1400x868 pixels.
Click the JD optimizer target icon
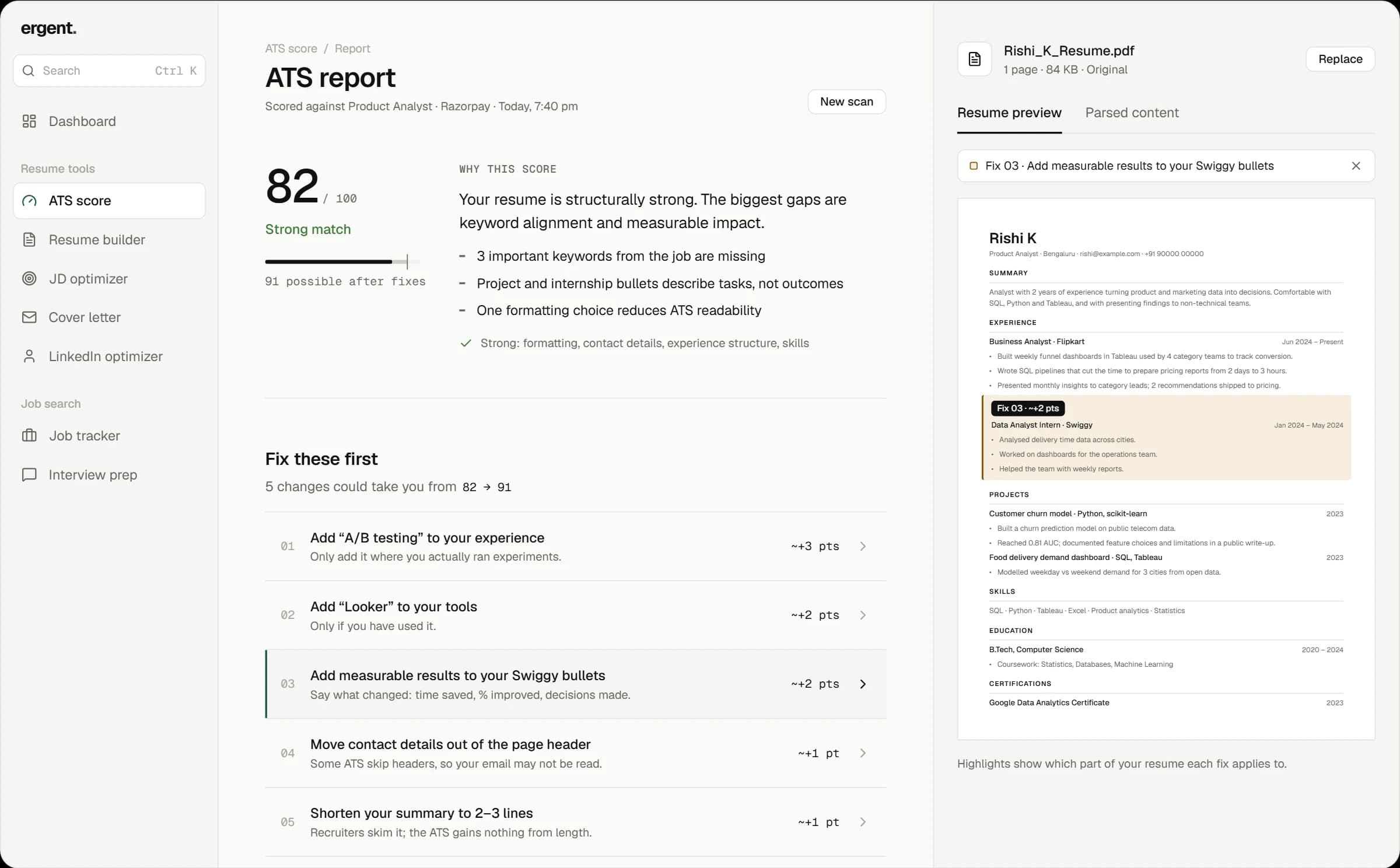[29, 279]
